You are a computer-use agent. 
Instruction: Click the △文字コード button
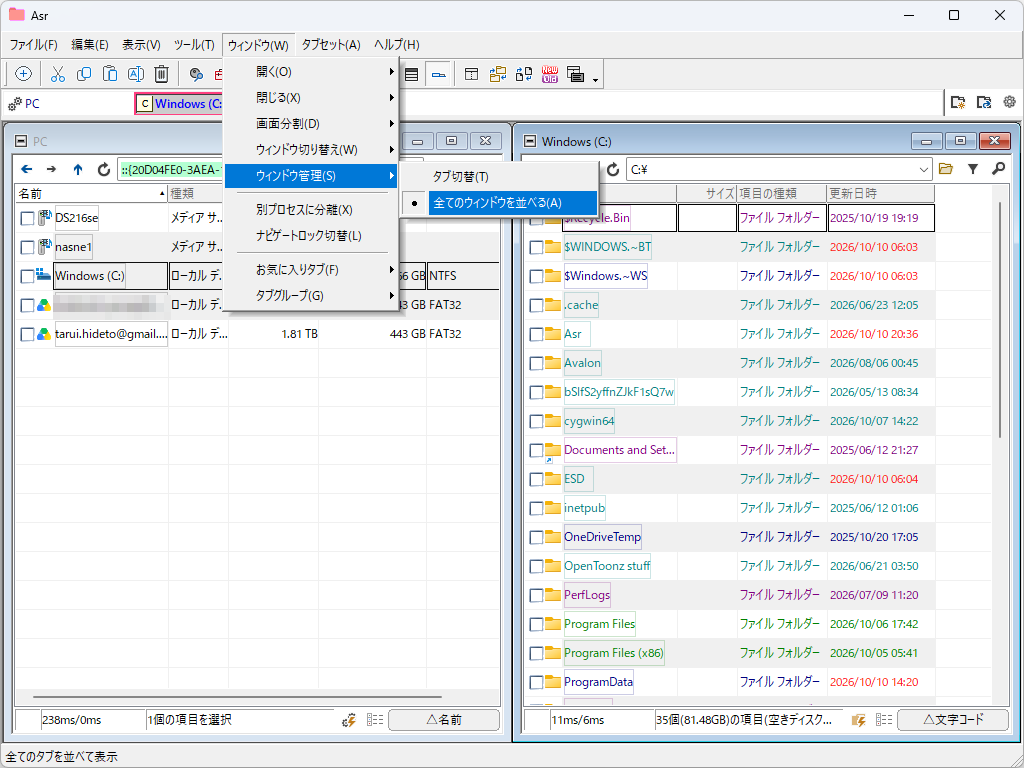tap(953, 720)
